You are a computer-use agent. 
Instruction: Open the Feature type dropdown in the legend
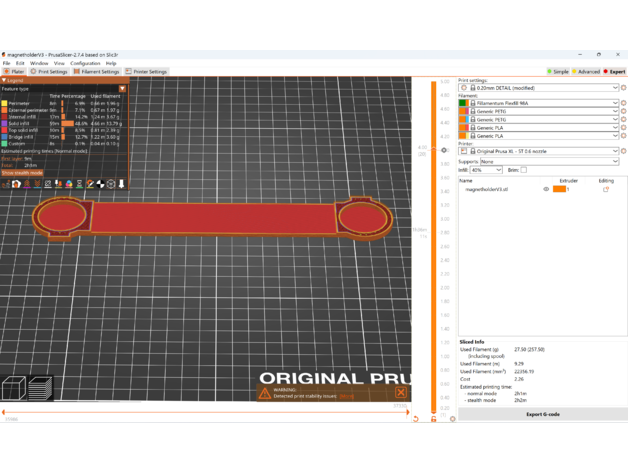click(122, 89)
